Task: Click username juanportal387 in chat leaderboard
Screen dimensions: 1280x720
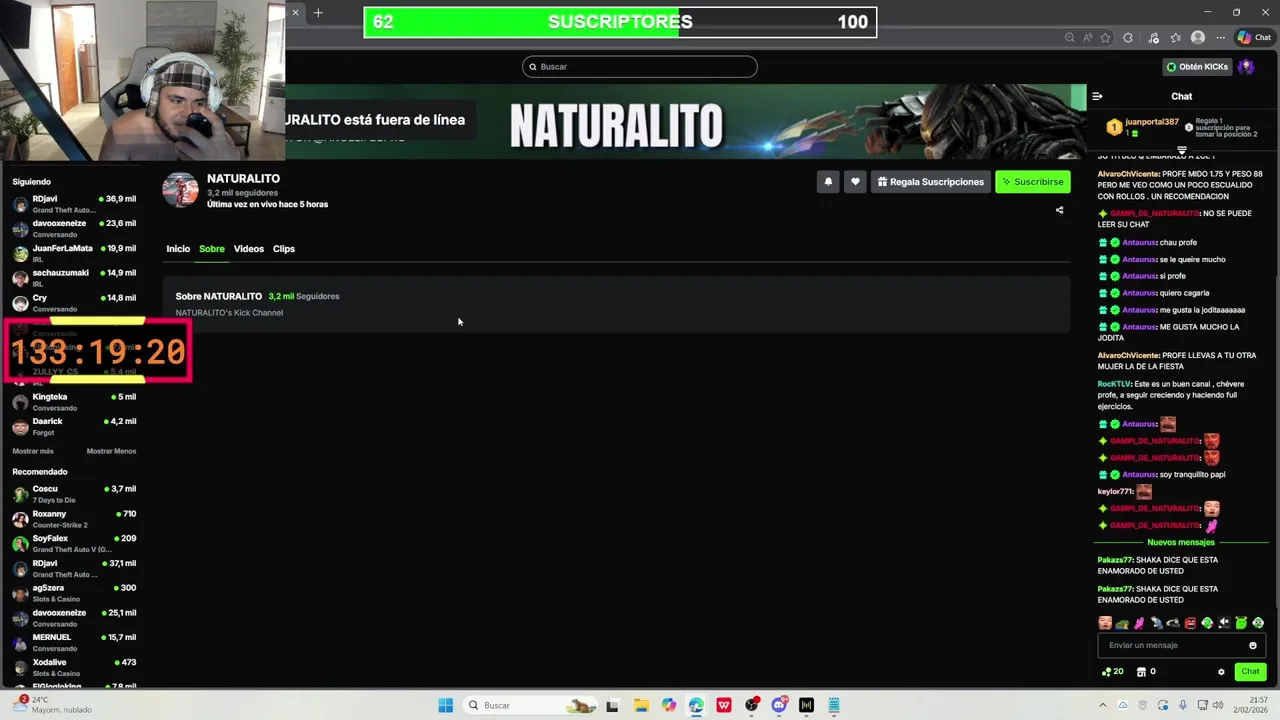Action: click(x=1151, y=122)
